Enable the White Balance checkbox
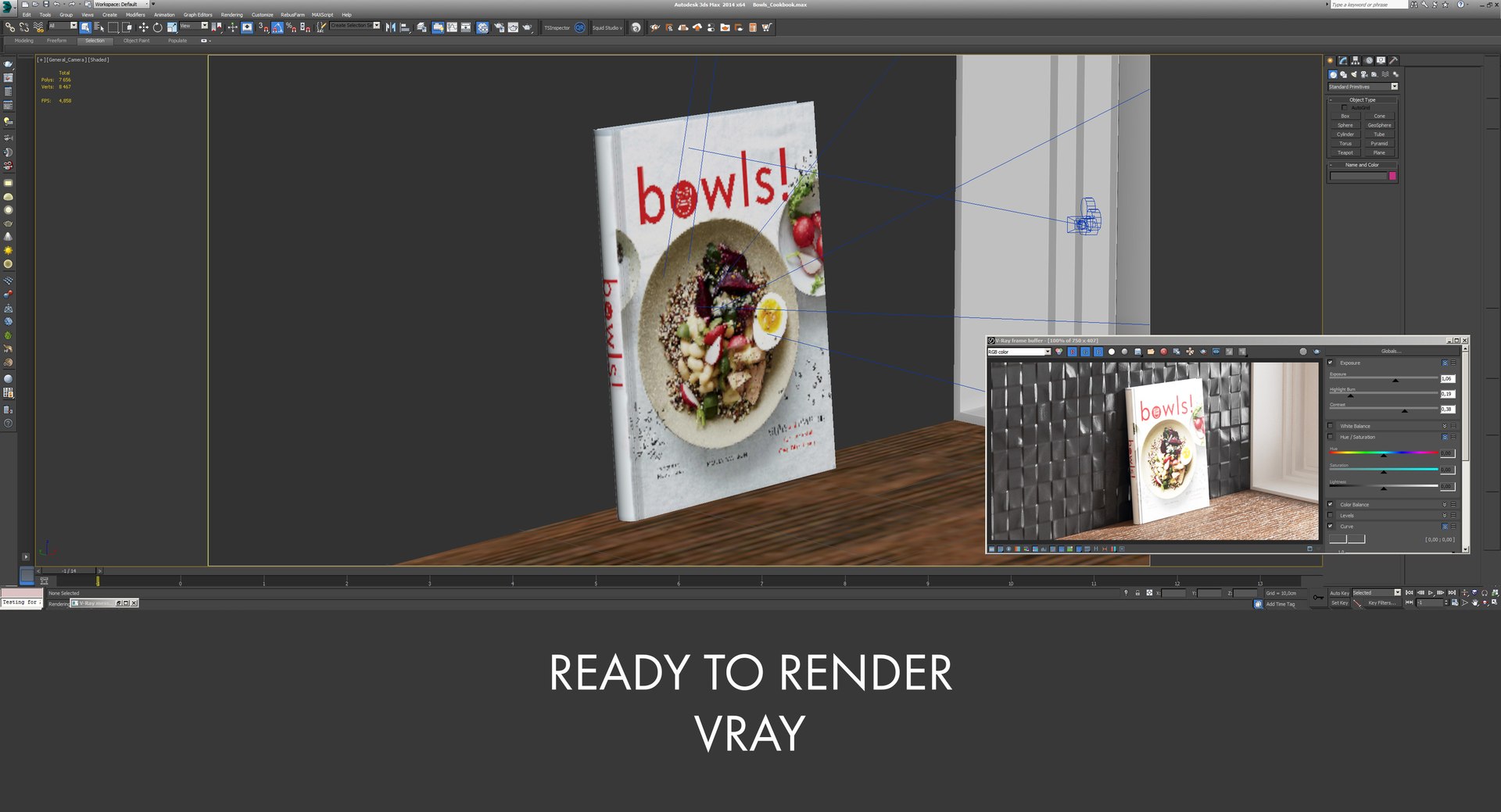The image size is (1501, 812). click(x=1331, y=426)
